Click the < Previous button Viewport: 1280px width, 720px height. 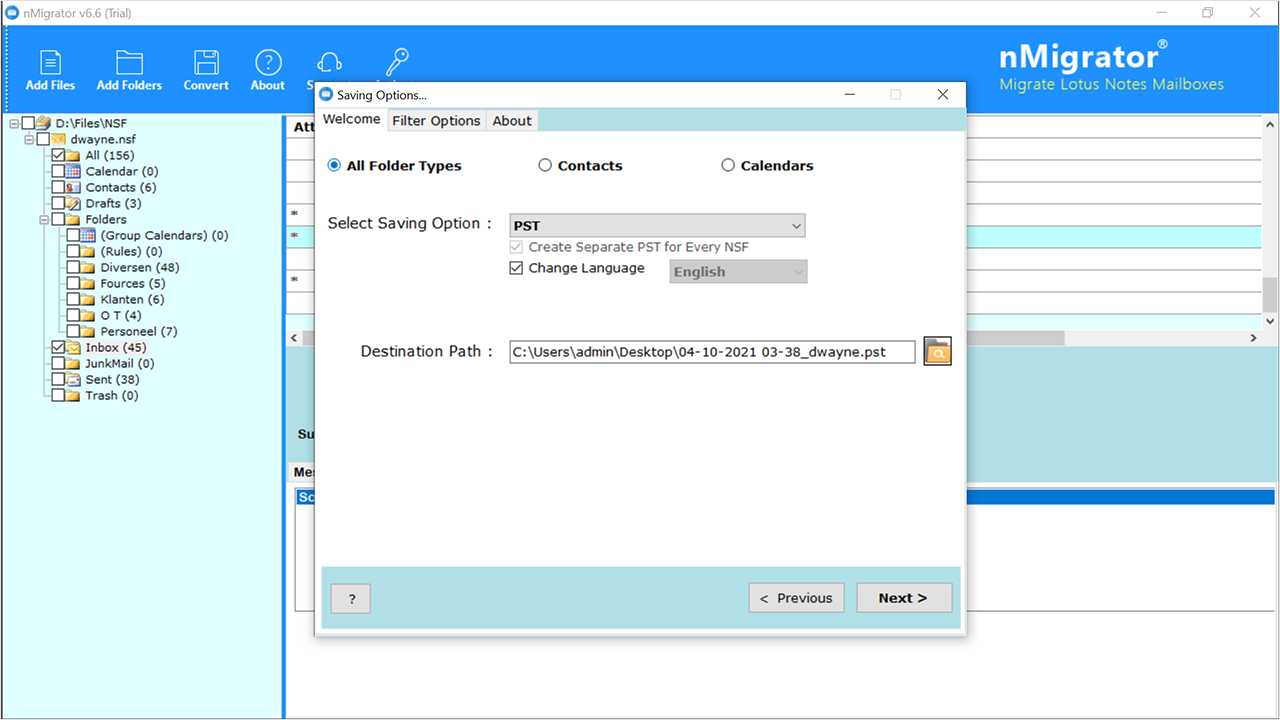click(796, 598)
